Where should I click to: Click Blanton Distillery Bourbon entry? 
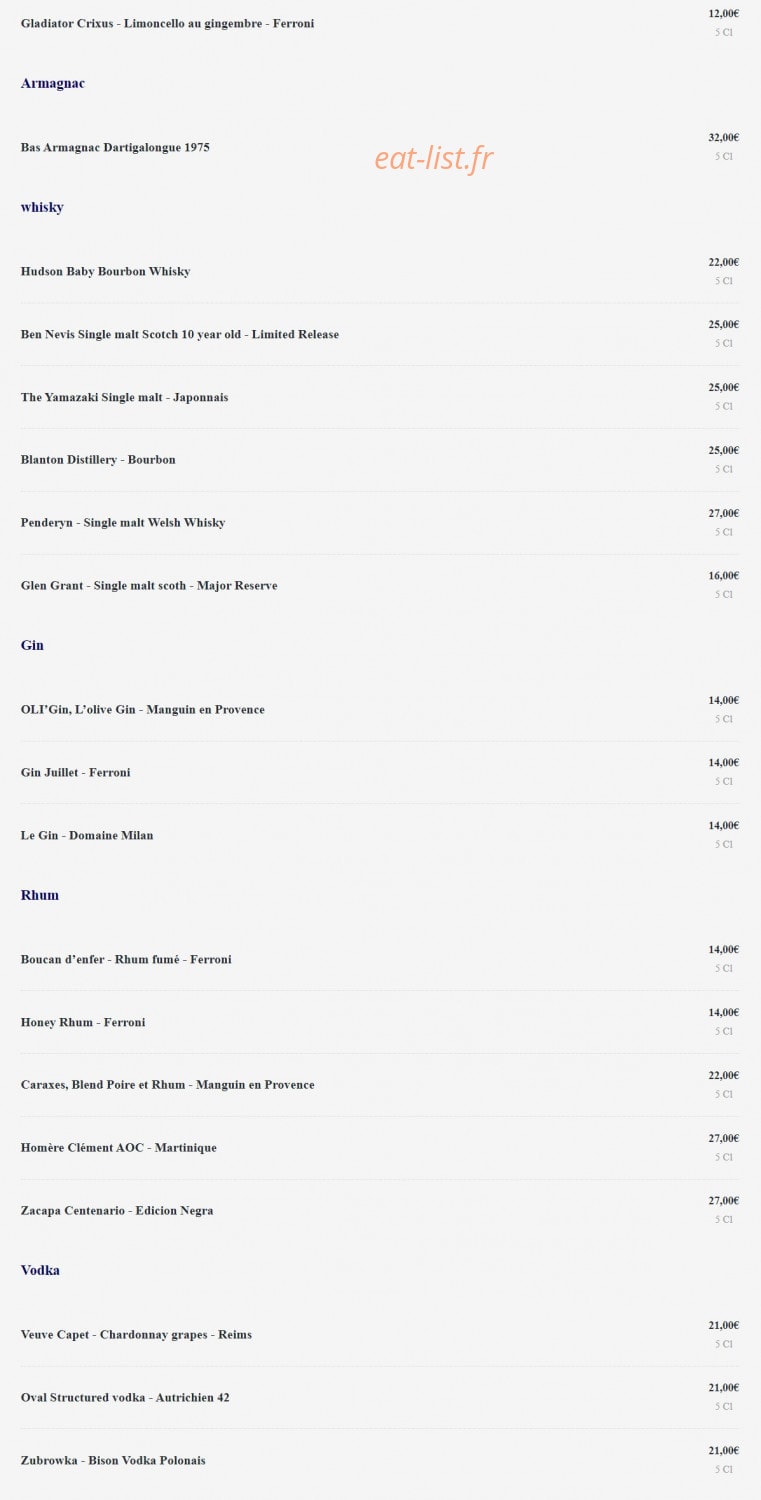click(x=98, y=460)
